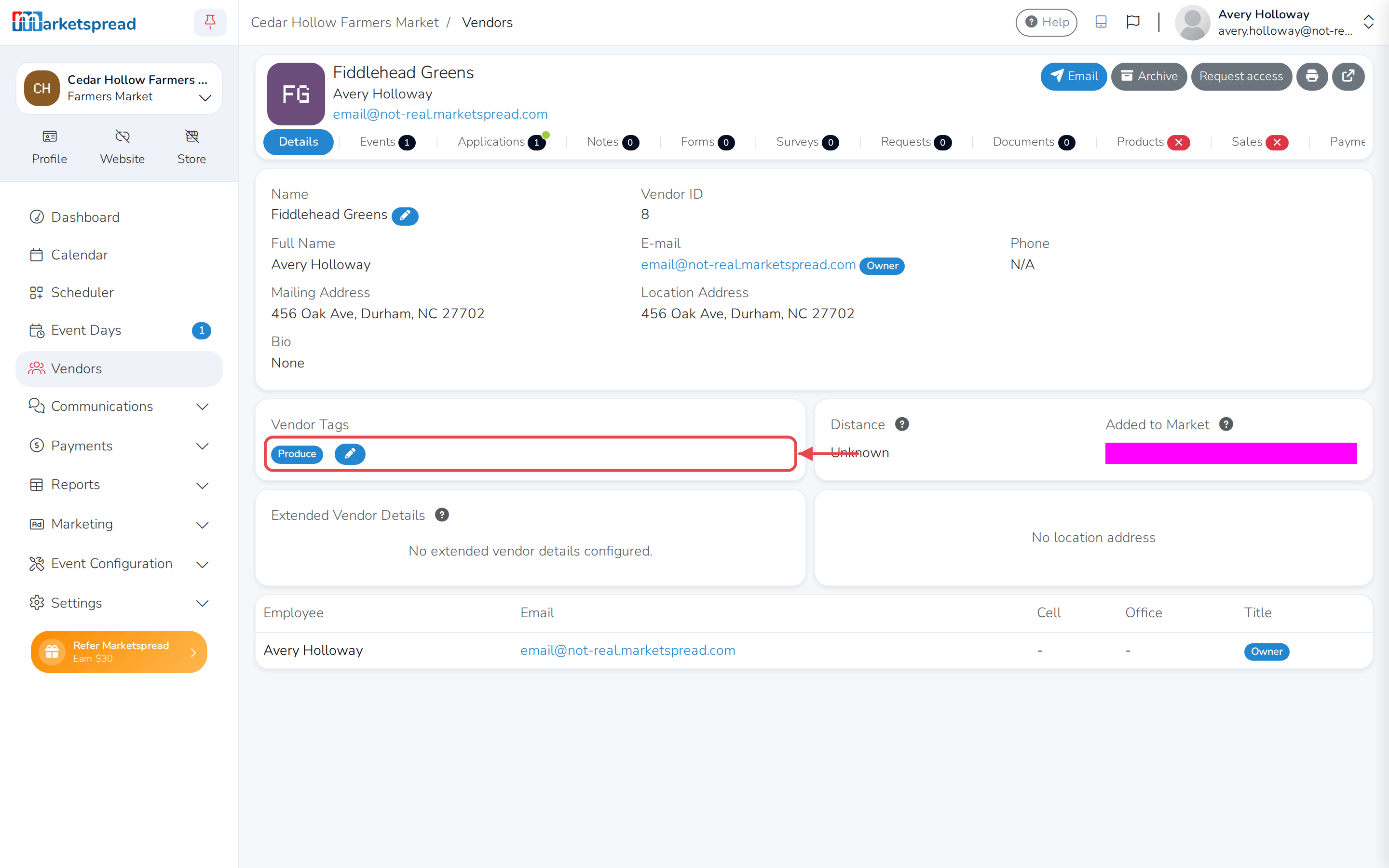This screenshot has width=1389, height=868.
Task: Click the FG vendor avatar
Action: coord(296,94)
